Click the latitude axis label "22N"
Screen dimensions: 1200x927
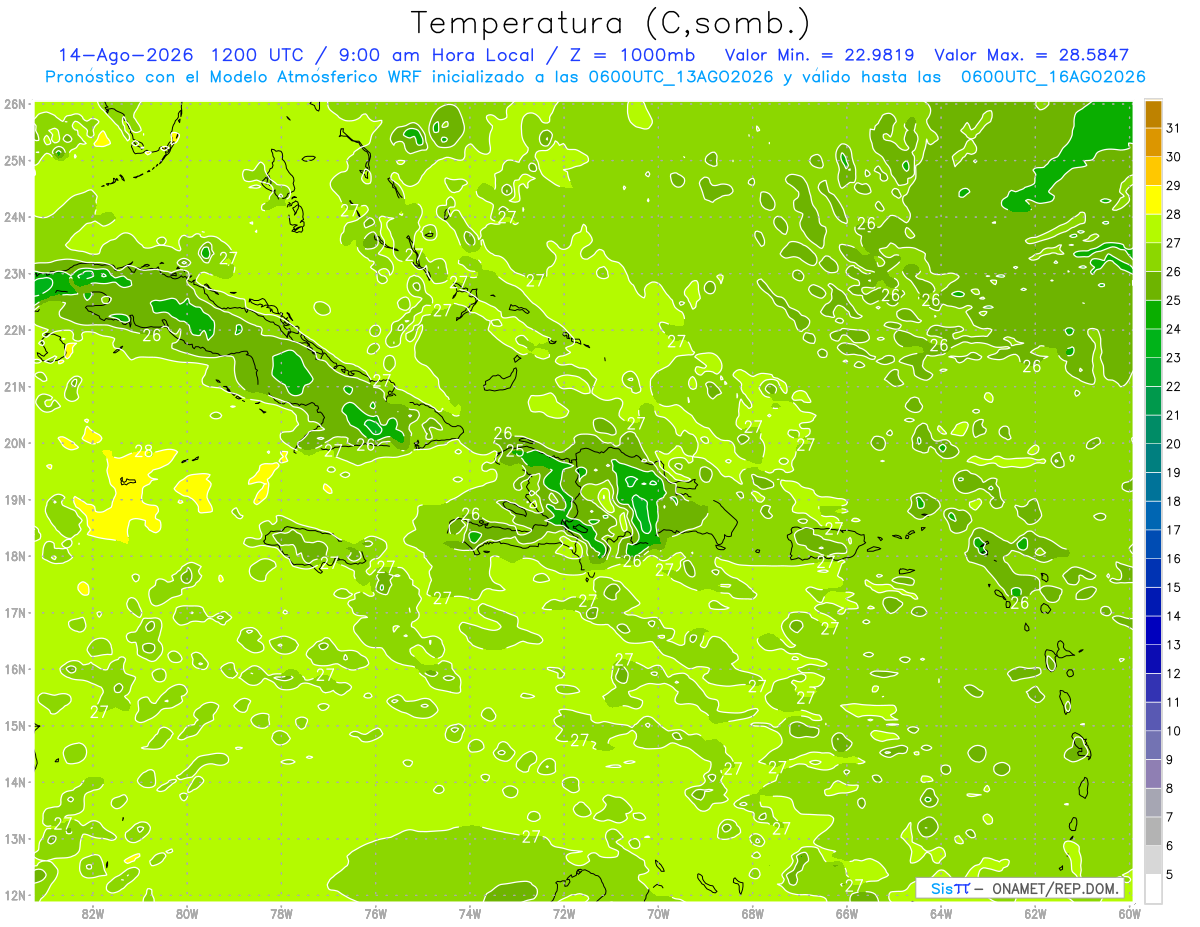[x=14, y=330]
